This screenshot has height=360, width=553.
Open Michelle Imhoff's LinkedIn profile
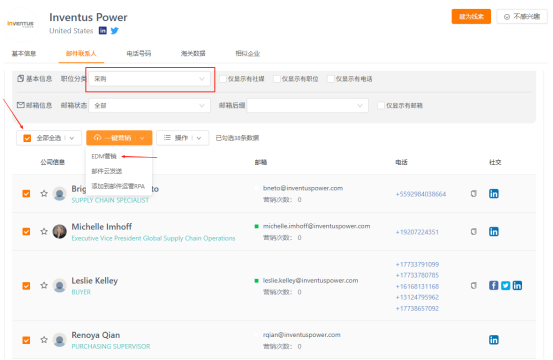(x=494, y=232)
